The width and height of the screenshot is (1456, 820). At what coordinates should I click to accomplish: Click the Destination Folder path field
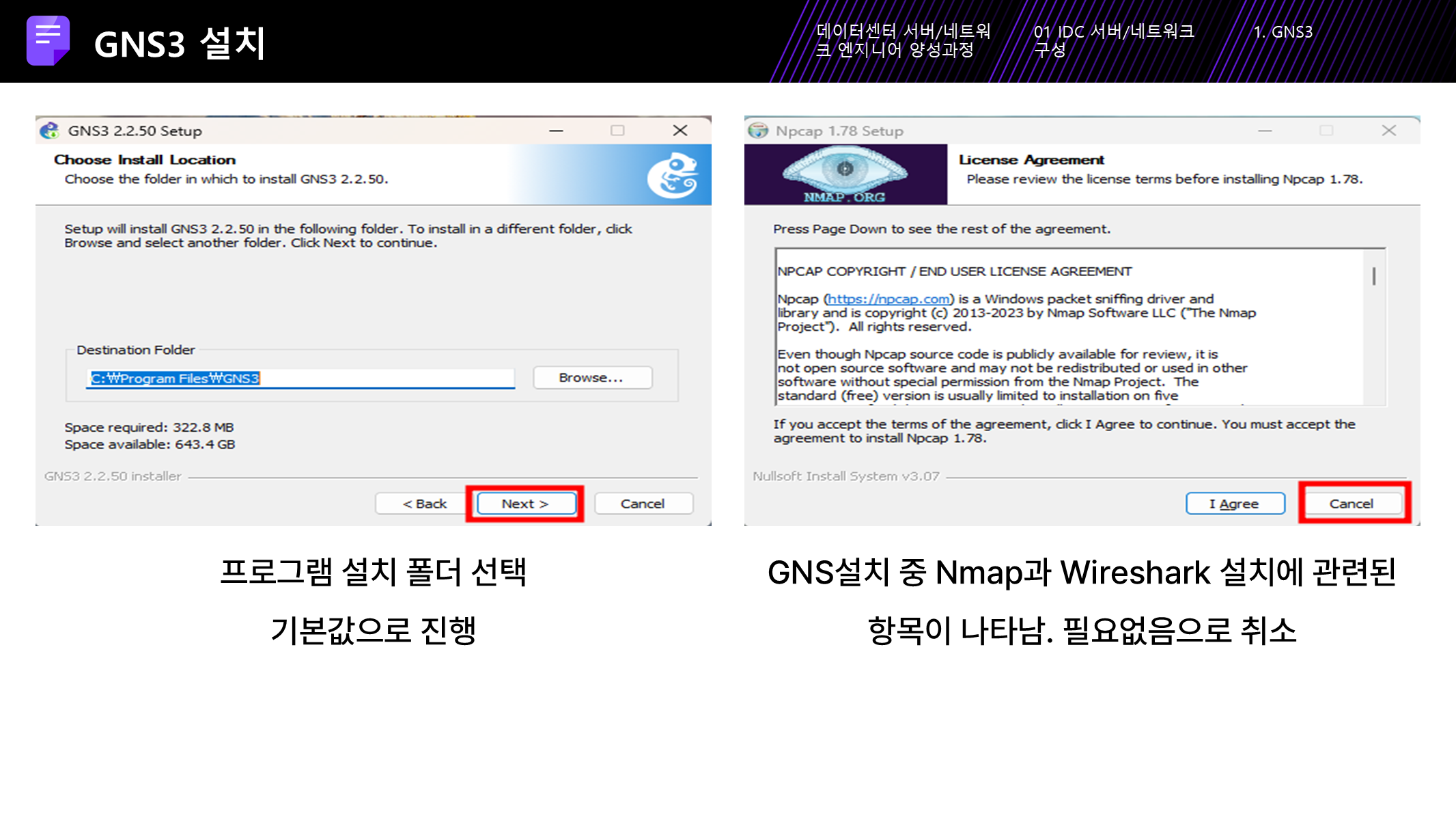pyautogui.click(x=300, y=379)
